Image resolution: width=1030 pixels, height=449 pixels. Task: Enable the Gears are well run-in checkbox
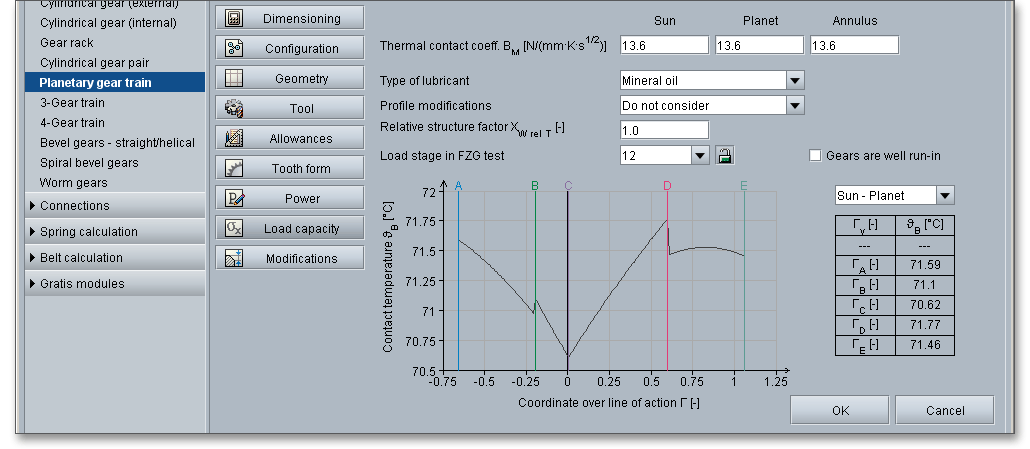coord(815,156)
